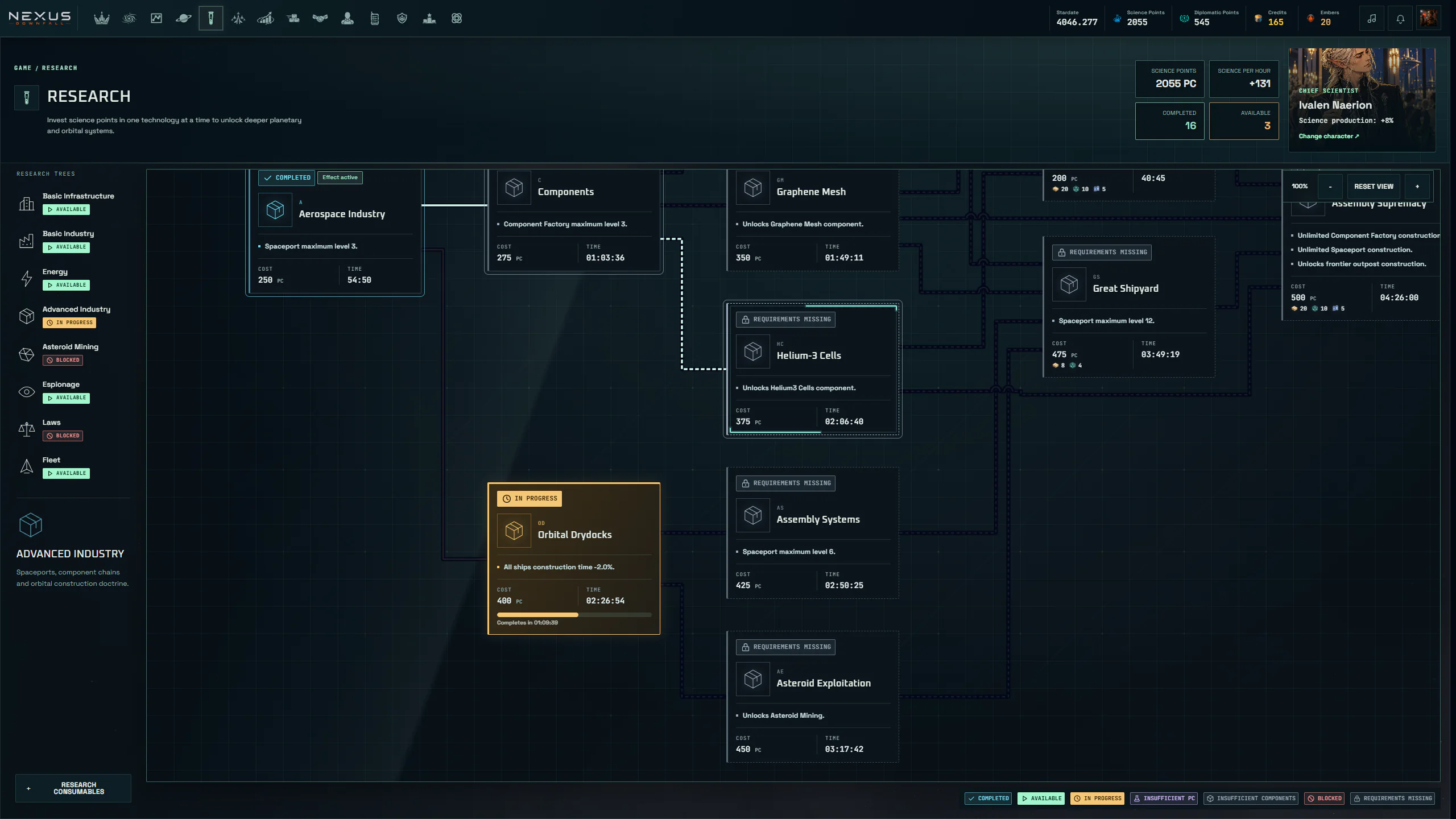
Task: Select the Laws research tree
Action: click(x=73, y=429)
